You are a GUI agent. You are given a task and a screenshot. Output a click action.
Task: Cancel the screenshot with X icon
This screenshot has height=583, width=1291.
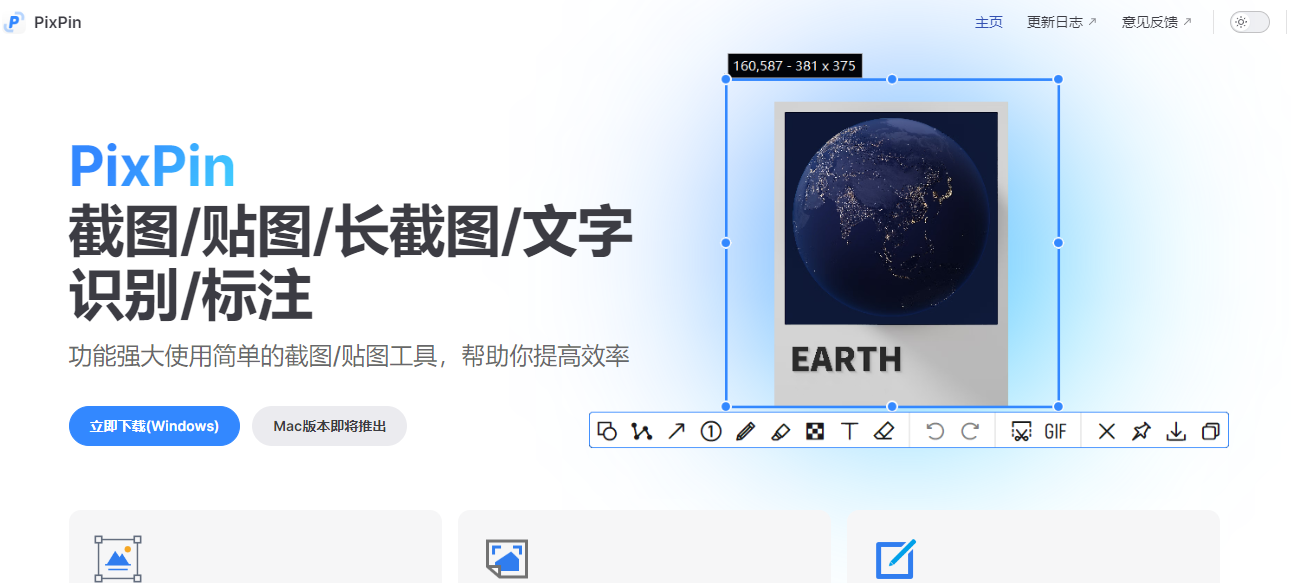click(1107, 431)
